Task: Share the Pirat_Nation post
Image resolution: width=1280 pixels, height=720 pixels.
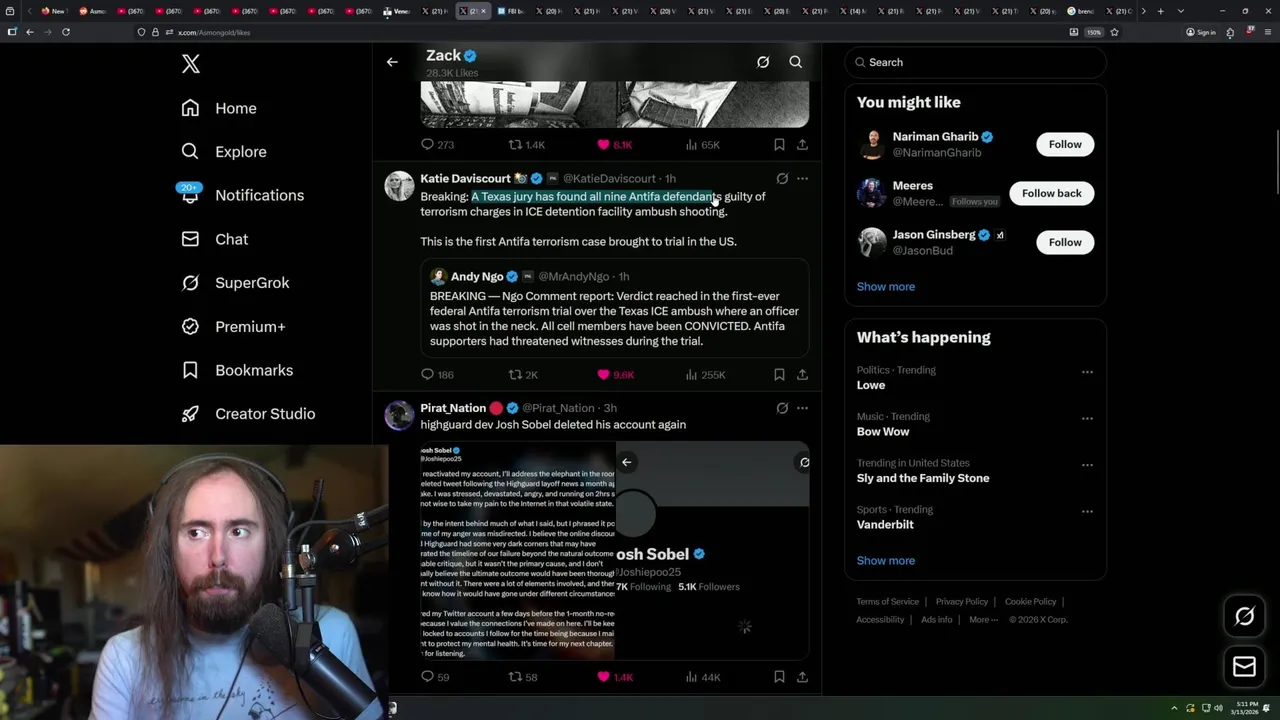Action: 802,677
